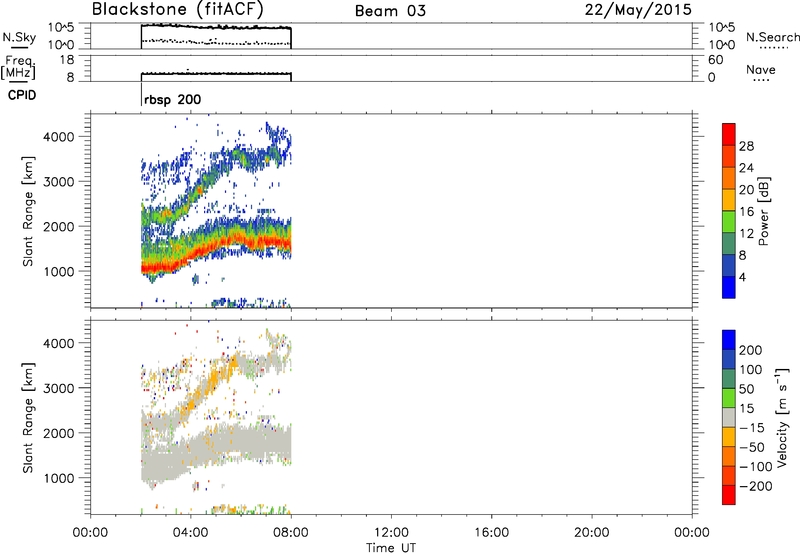The width and height of the screenshot is (800, 554).
Task: Click 'Slant Range [km]' label of power panel
Action: coord(28,211)
